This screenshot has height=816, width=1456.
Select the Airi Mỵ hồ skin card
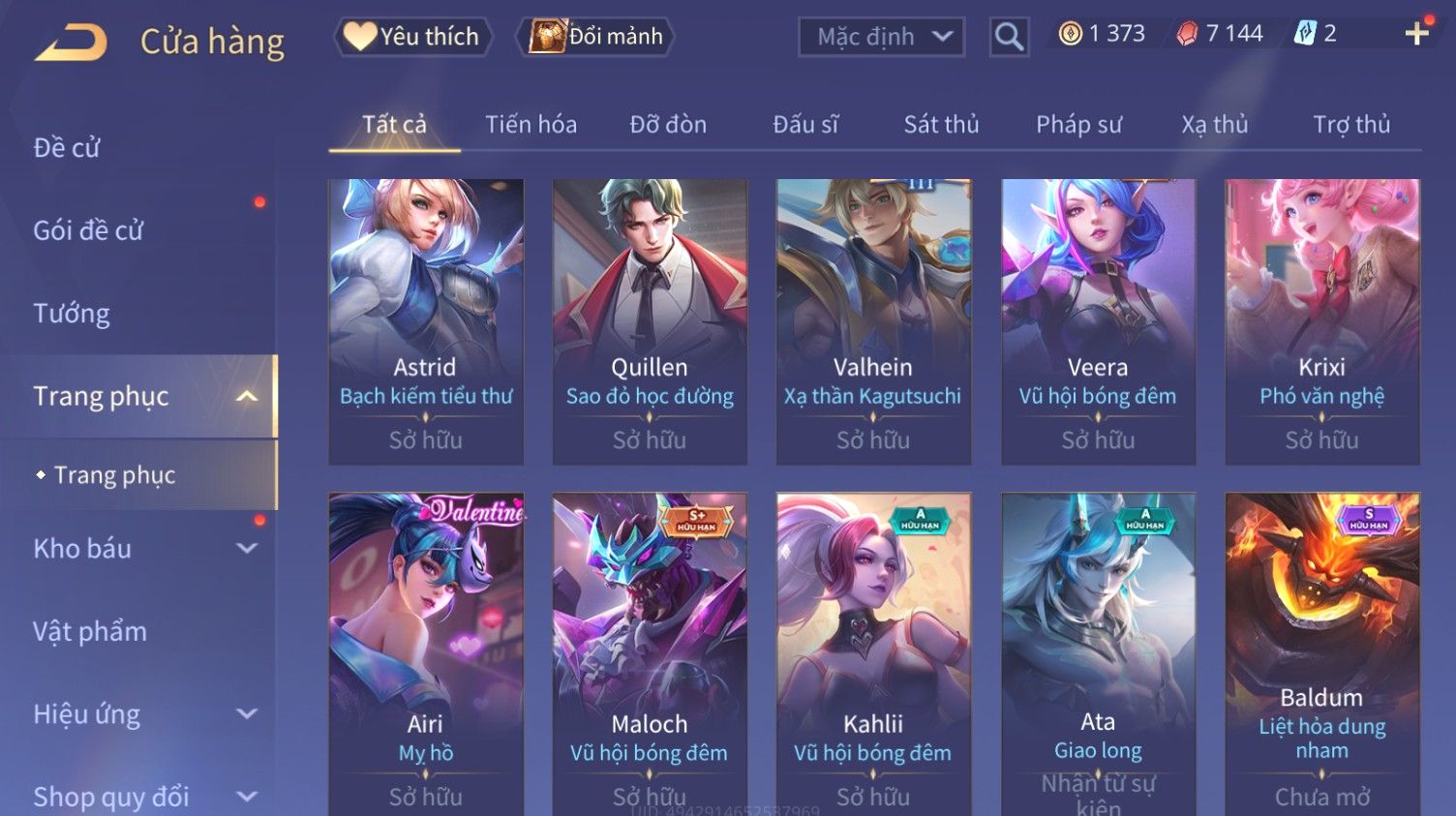(426, 653)
